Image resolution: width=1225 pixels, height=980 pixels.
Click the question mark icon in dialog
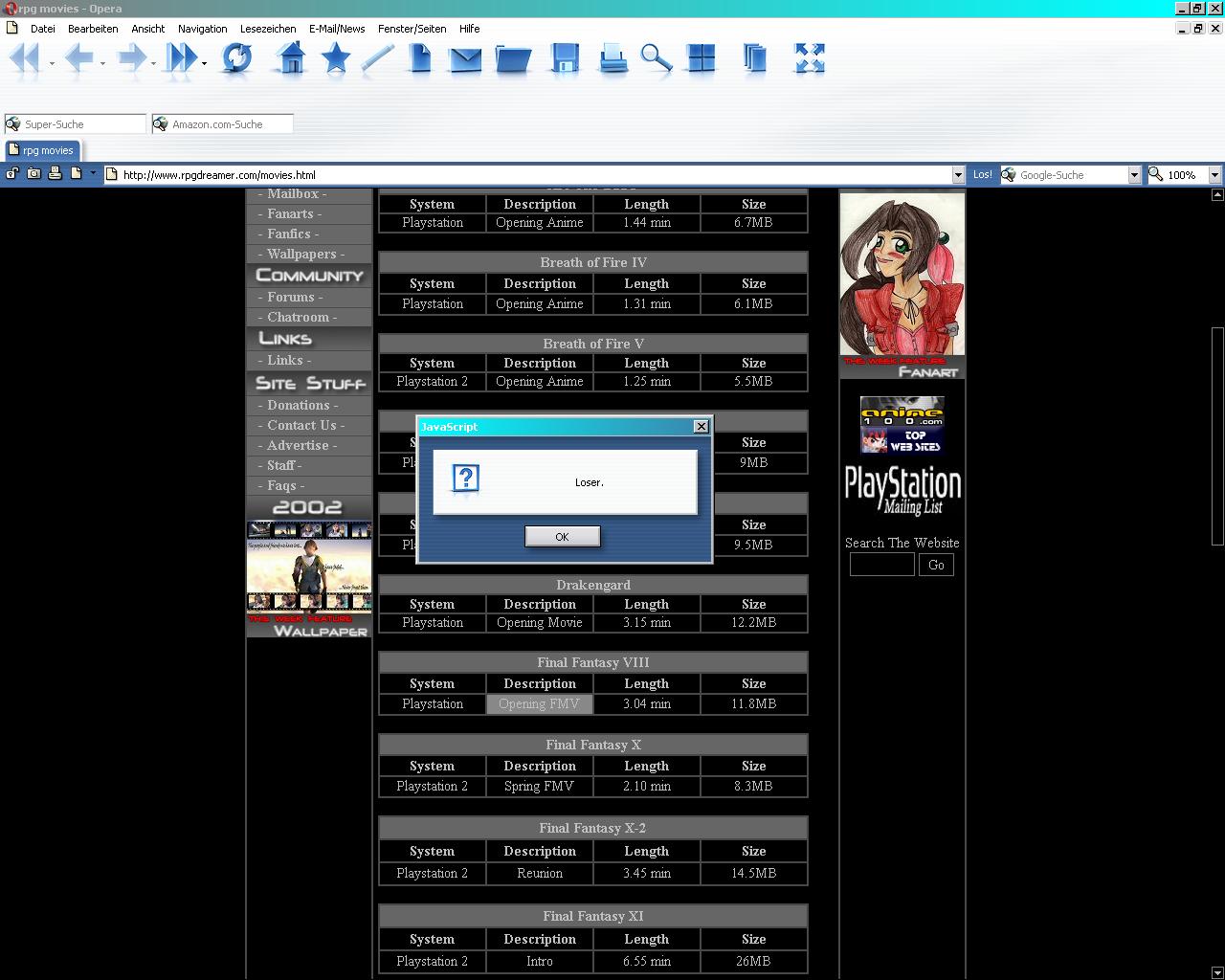(x=465, y=479)
